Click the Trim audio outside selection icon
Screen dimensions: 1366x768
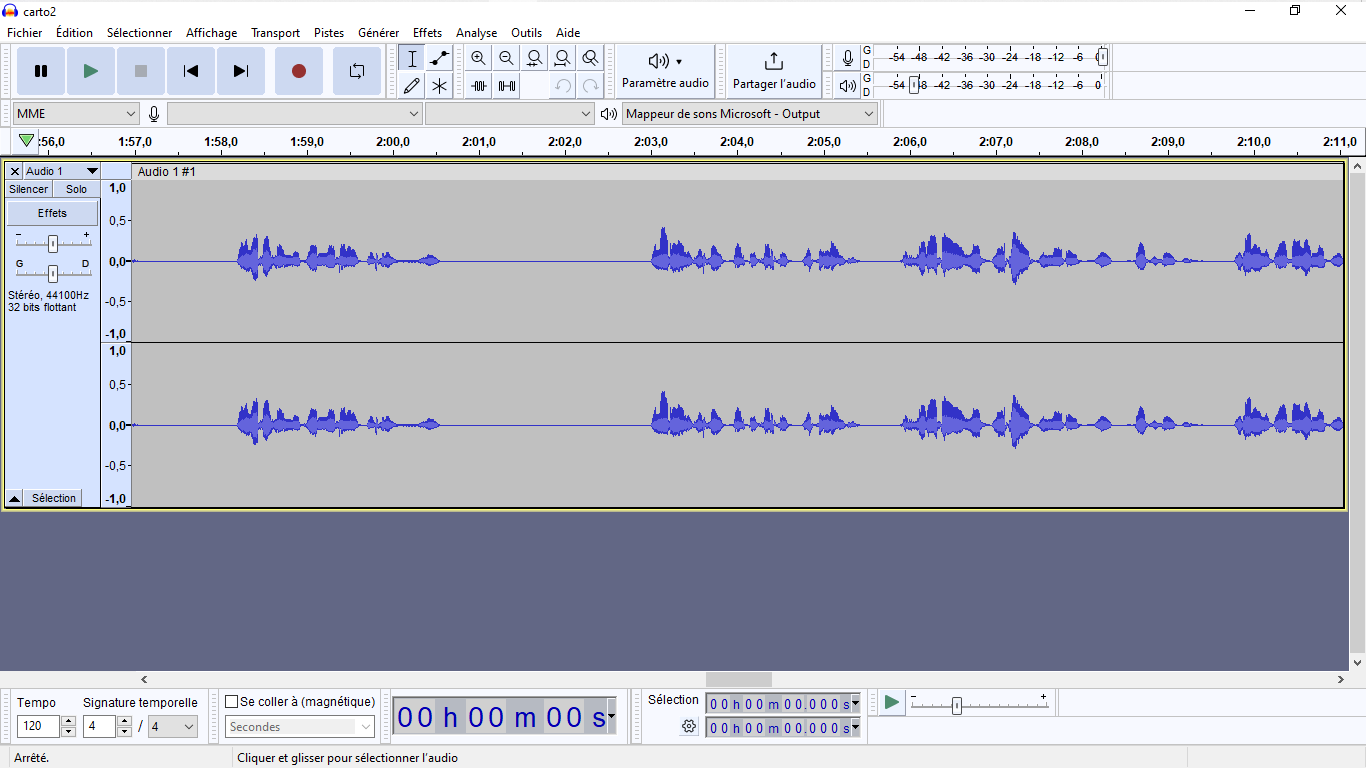pyautogui.click(x=479, y=86)
